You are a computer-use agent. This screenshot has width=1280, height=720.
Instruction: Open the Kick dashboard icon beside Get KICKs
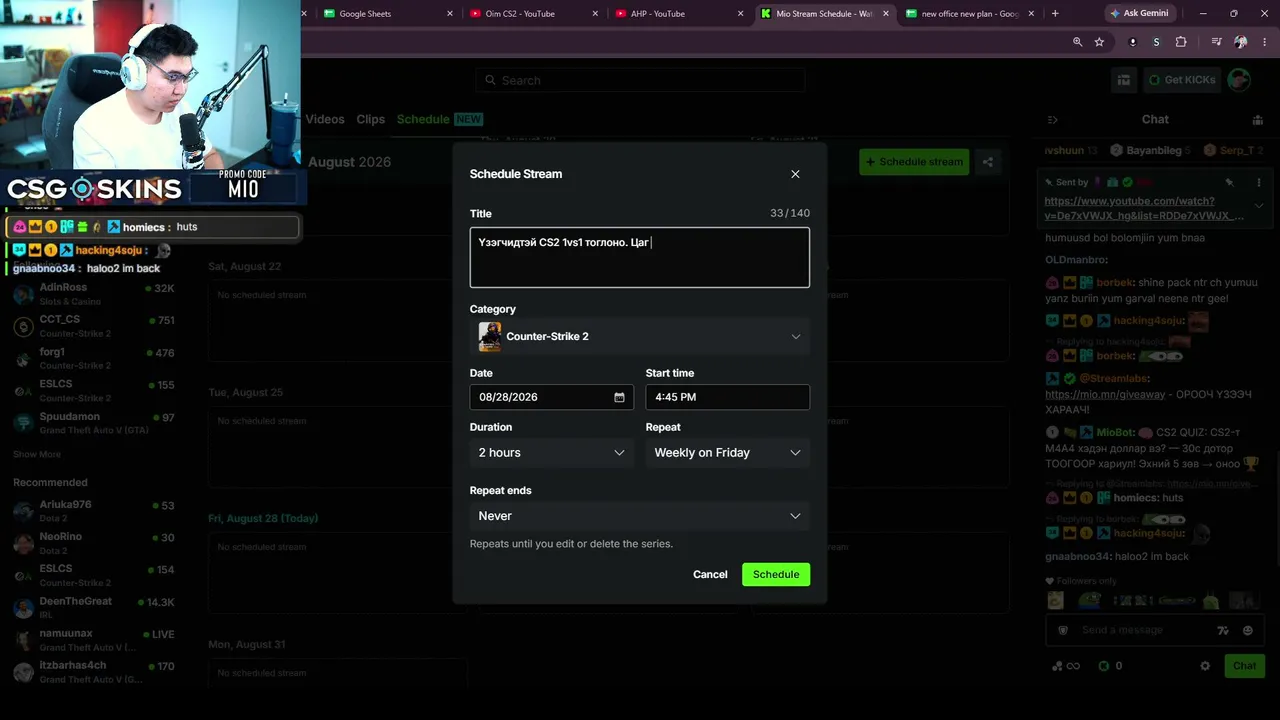pos(1124,80)
